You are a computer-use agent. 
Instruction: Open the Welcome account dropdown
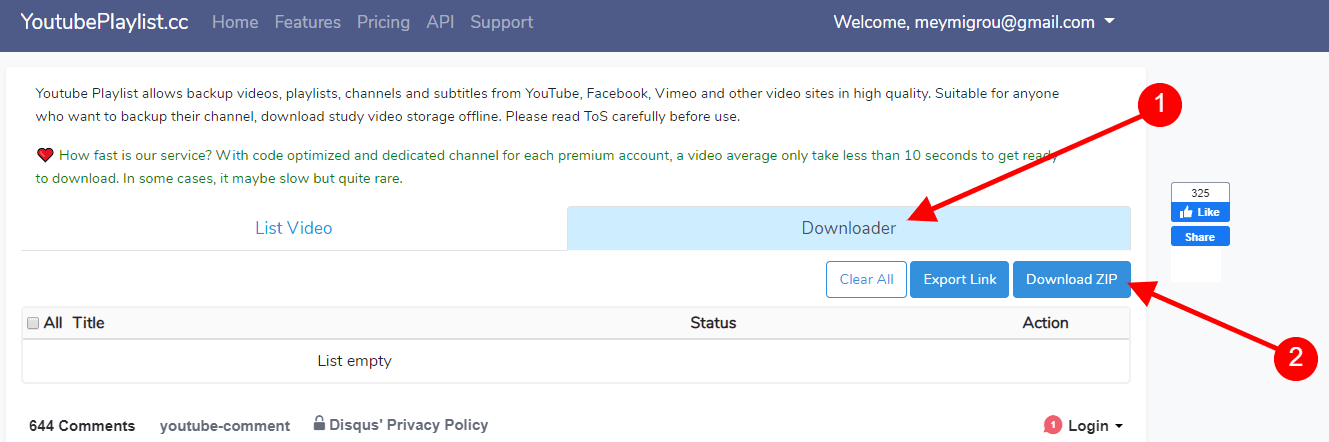(x=974, y=22)
